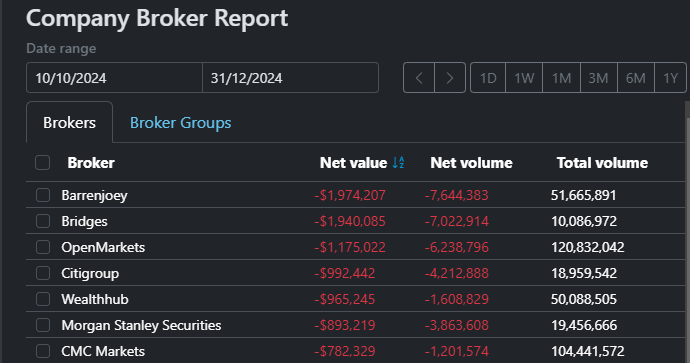Viewport: 690px width, 363px height.
Task: Select the 6M date range
Action: tap(635, 78)
